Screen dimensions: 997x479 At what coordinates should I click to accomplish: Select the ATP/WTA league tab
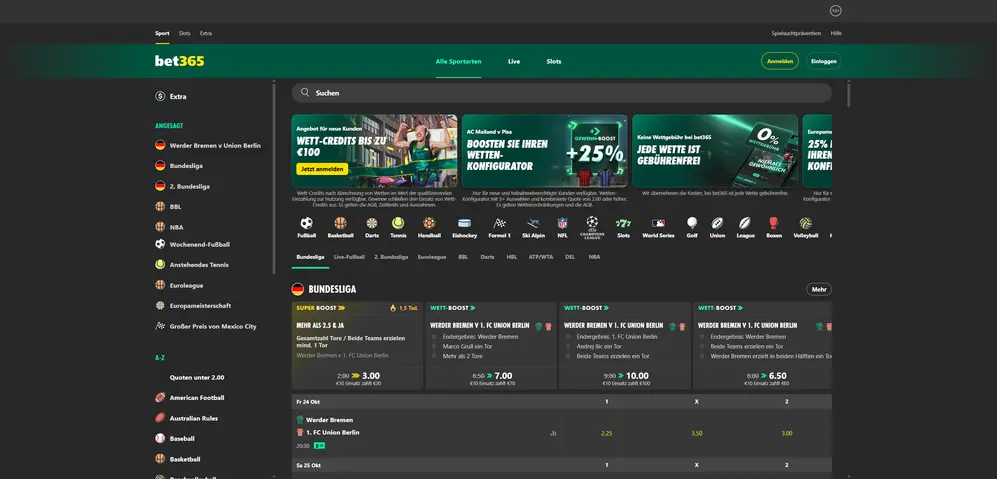538,257
